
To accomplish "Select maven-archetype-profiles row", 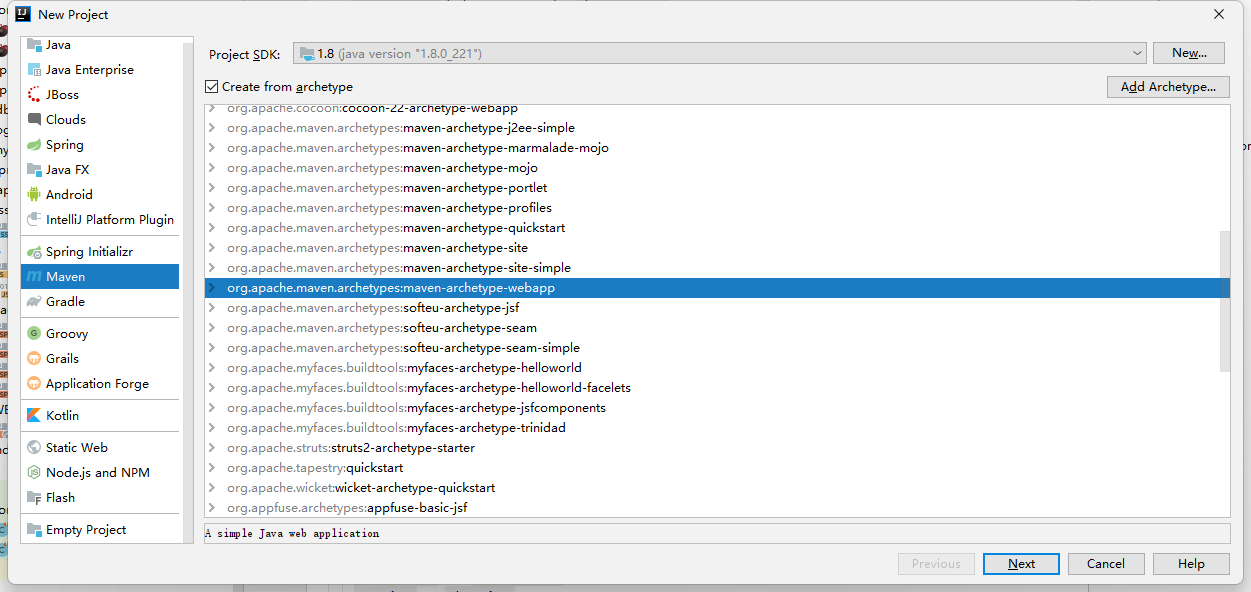I will click(x=717, y=208).
